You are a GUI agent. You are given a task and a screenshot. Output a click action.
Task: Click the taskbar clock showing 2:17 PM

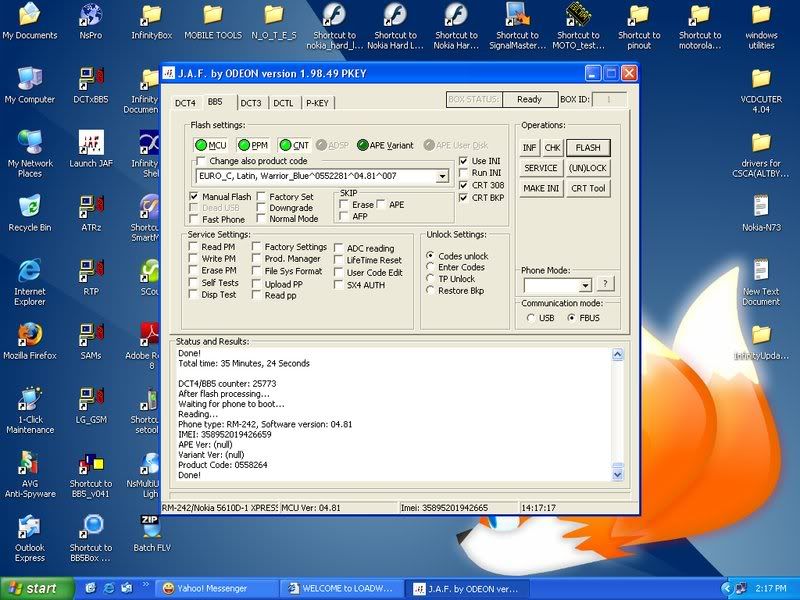click(x=770, y=589)
